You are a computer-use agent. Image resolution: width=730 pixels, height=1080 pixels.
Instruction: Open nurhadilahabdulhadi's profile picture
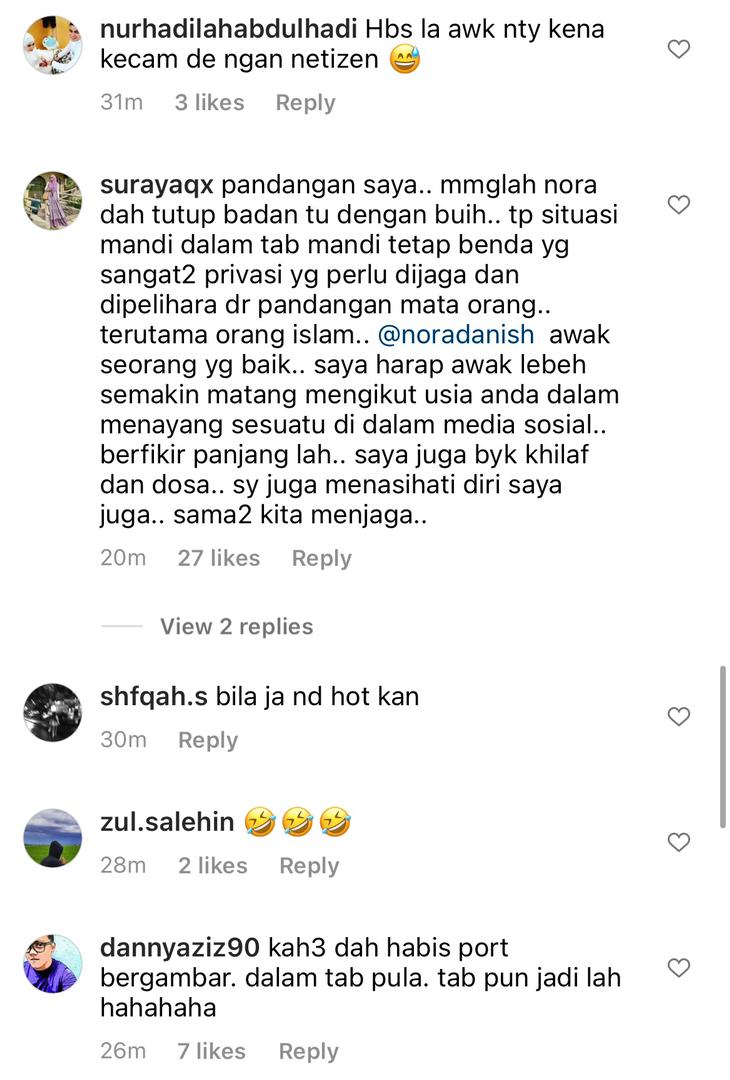click(x=52, y=45)
